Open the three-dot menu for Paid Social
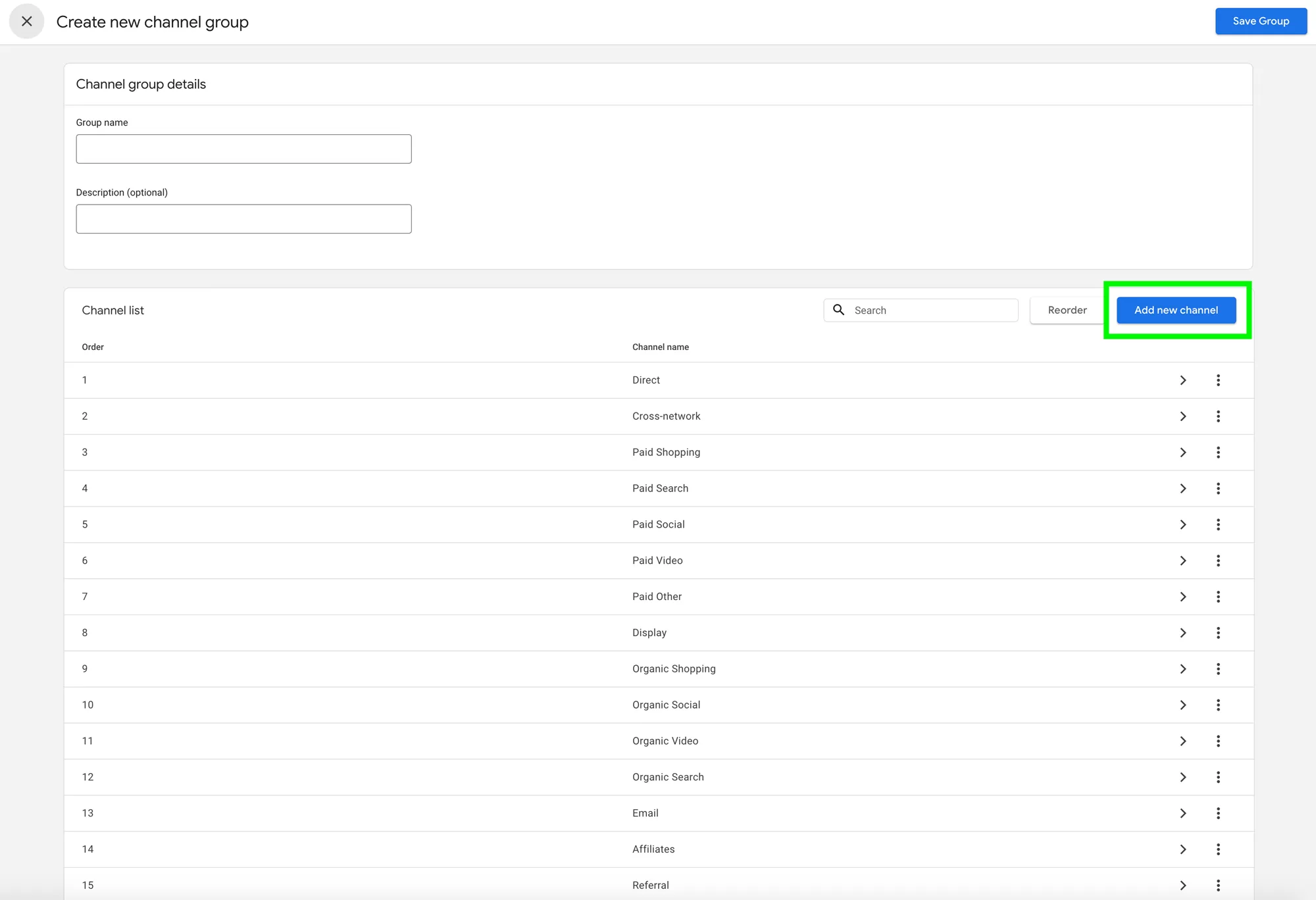 click(x=1218, y=524)
